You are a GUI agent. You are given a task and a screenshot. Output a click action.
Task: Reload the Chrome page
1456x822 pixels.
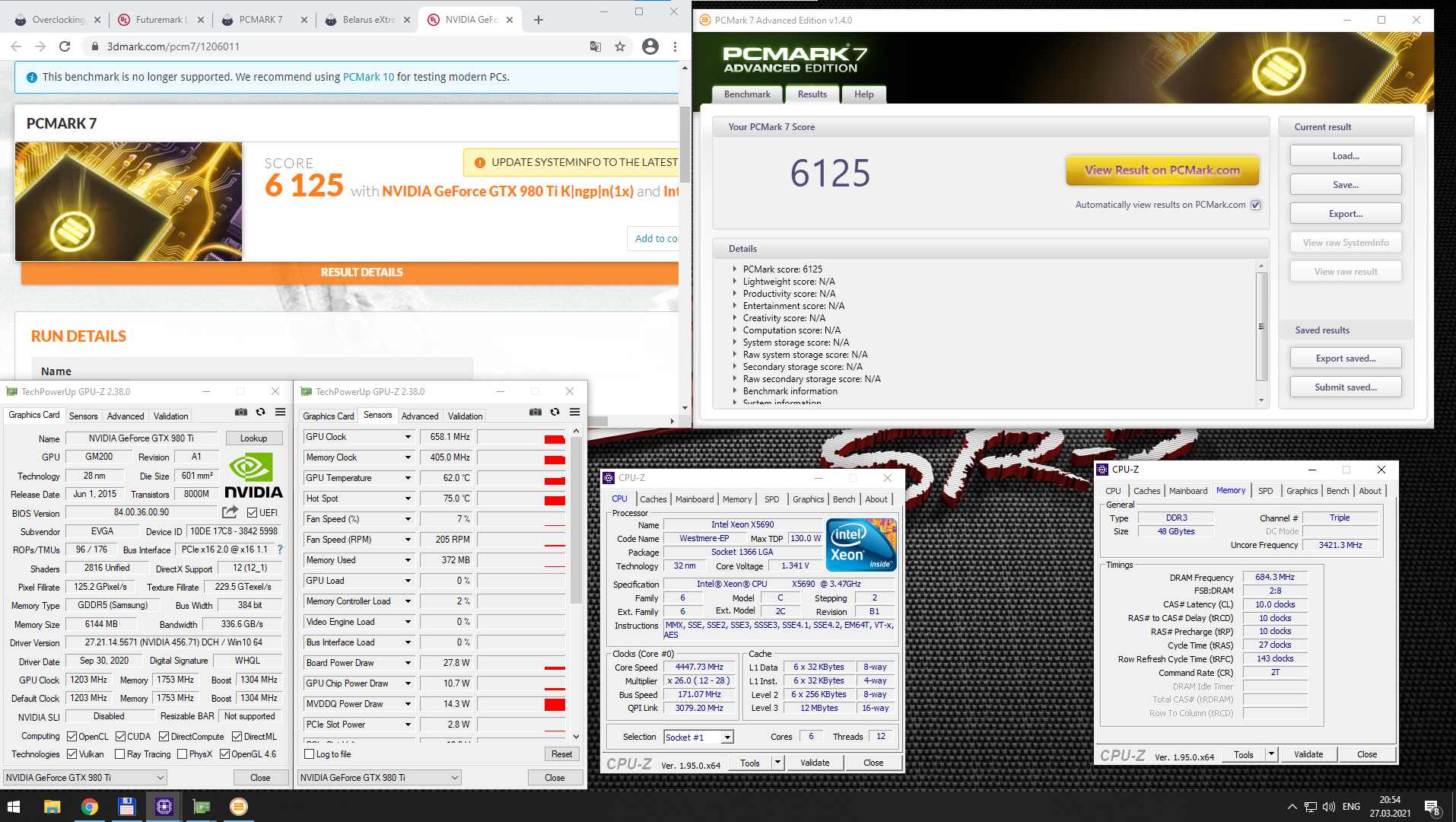[65, 46]
